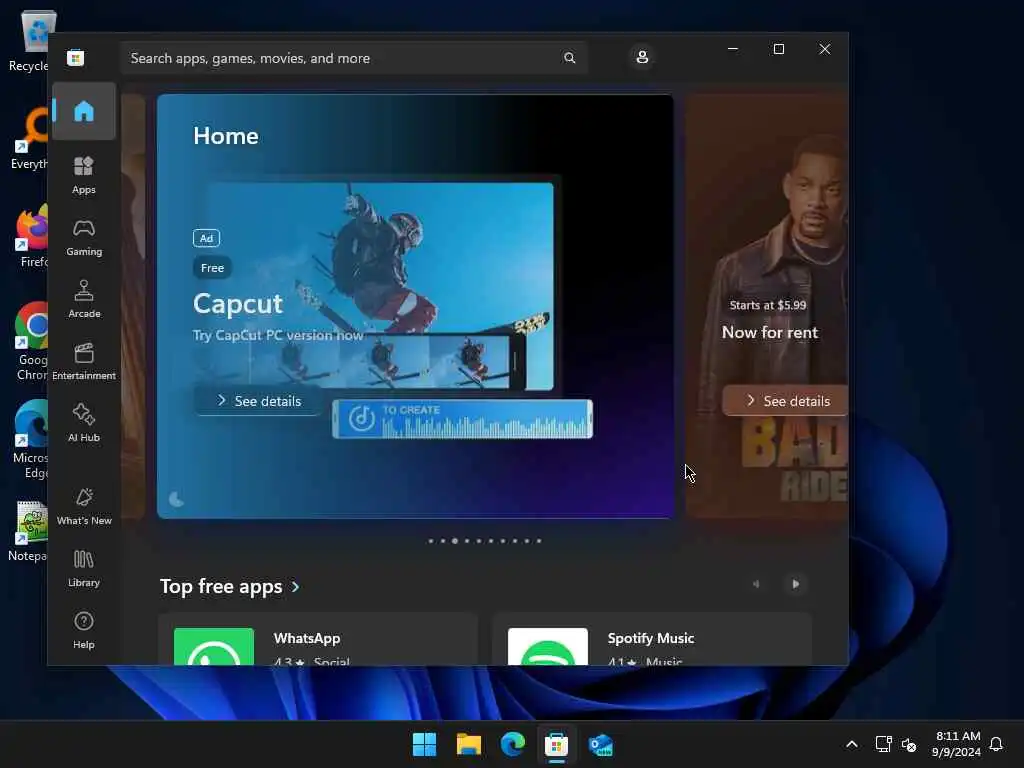This screenshot has height=768, width=1024.
Task: Open the Home section in Store sidebar
Action: (84, 111)
